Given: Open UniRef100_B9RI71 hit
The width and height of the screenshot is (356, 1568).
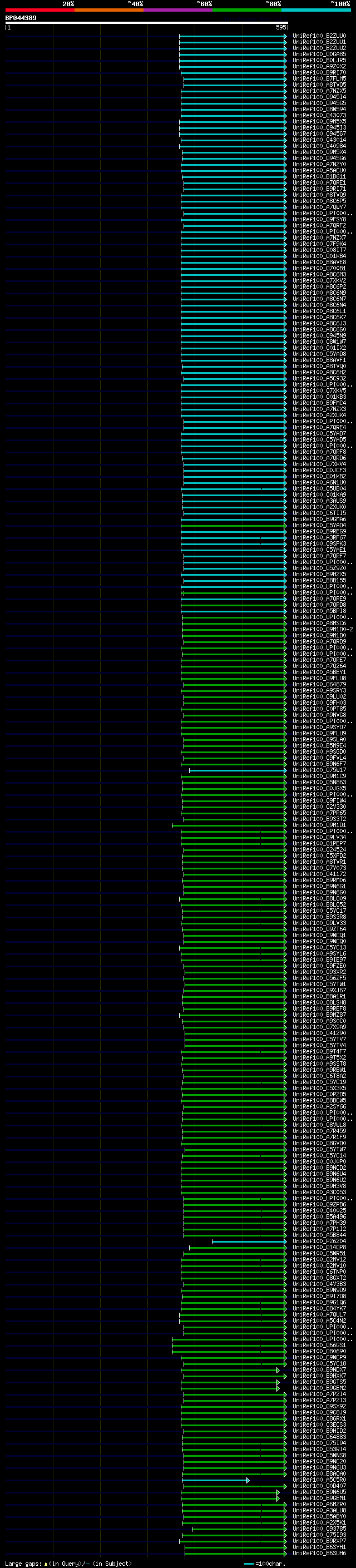Looking at the screenshot, I should (x=319, y=189).
